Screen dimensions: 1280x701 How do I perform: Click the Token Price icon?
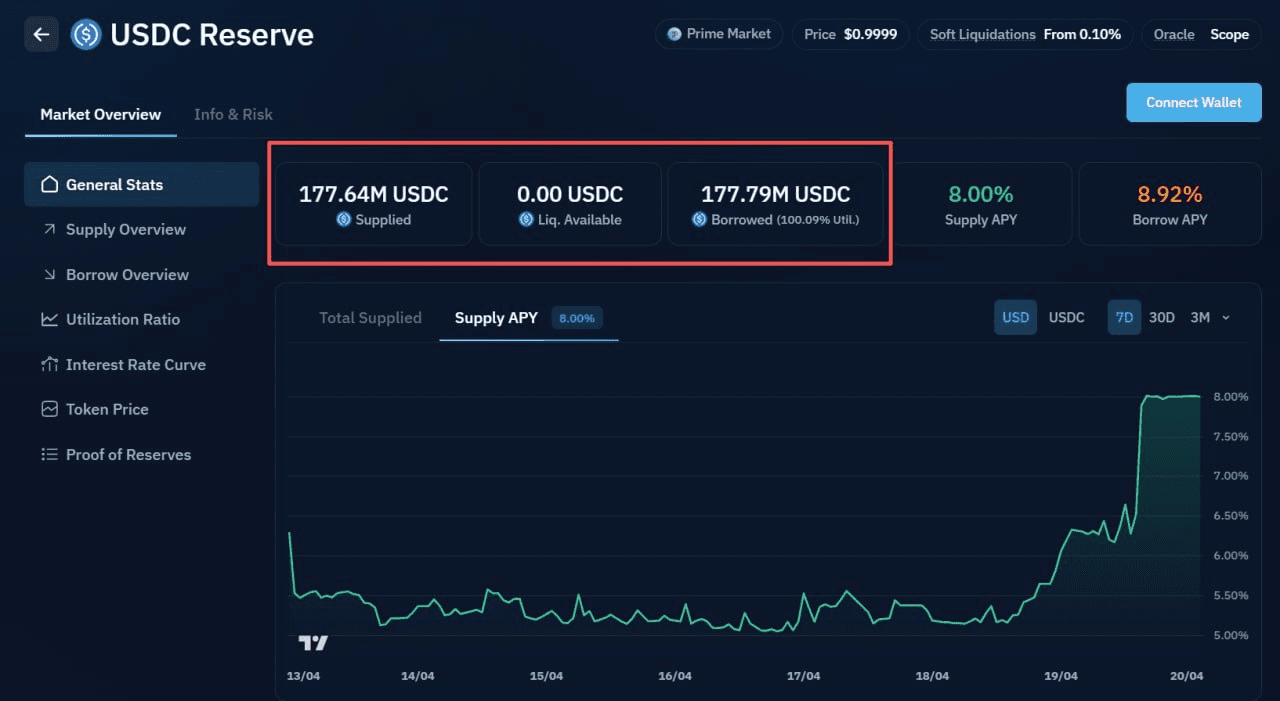49,410
